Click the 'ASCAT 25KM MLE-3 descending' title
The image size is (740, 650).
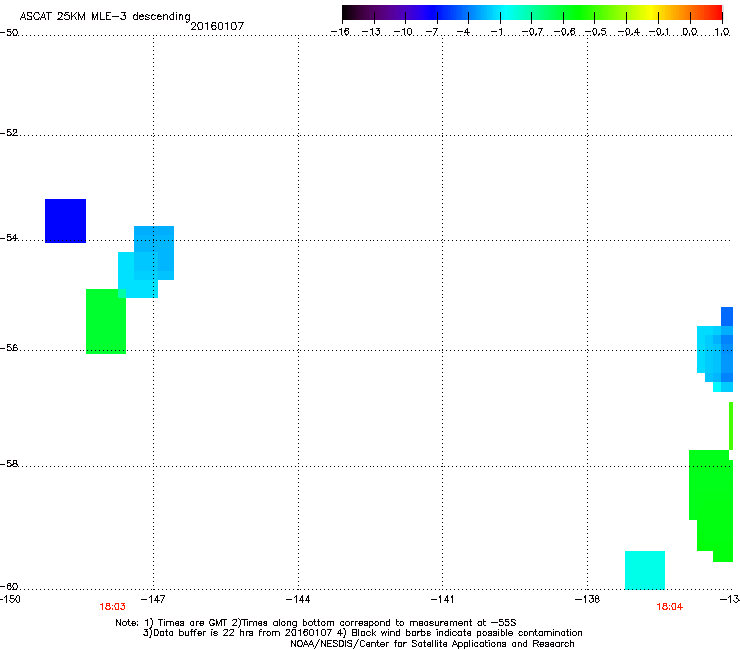click(105, 16)
